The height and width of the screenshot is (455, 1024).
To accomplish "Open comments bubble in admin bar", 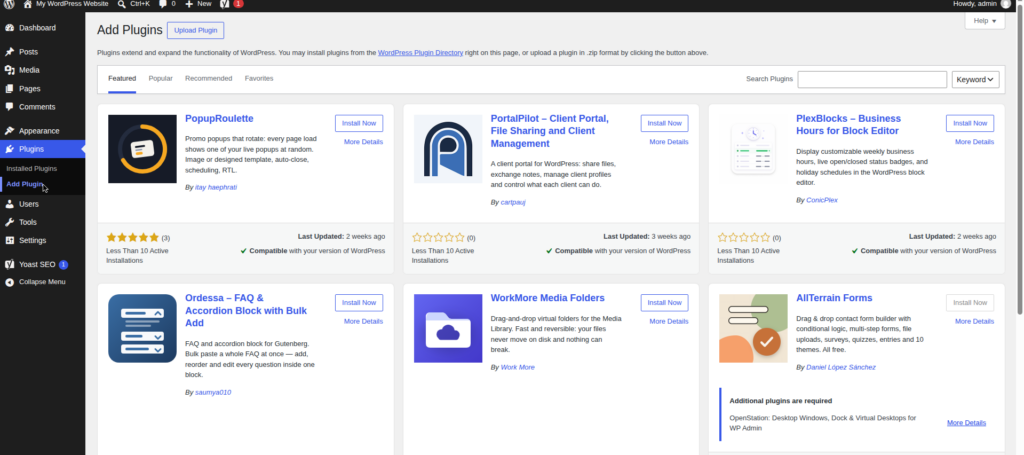I will pos(167,4).
